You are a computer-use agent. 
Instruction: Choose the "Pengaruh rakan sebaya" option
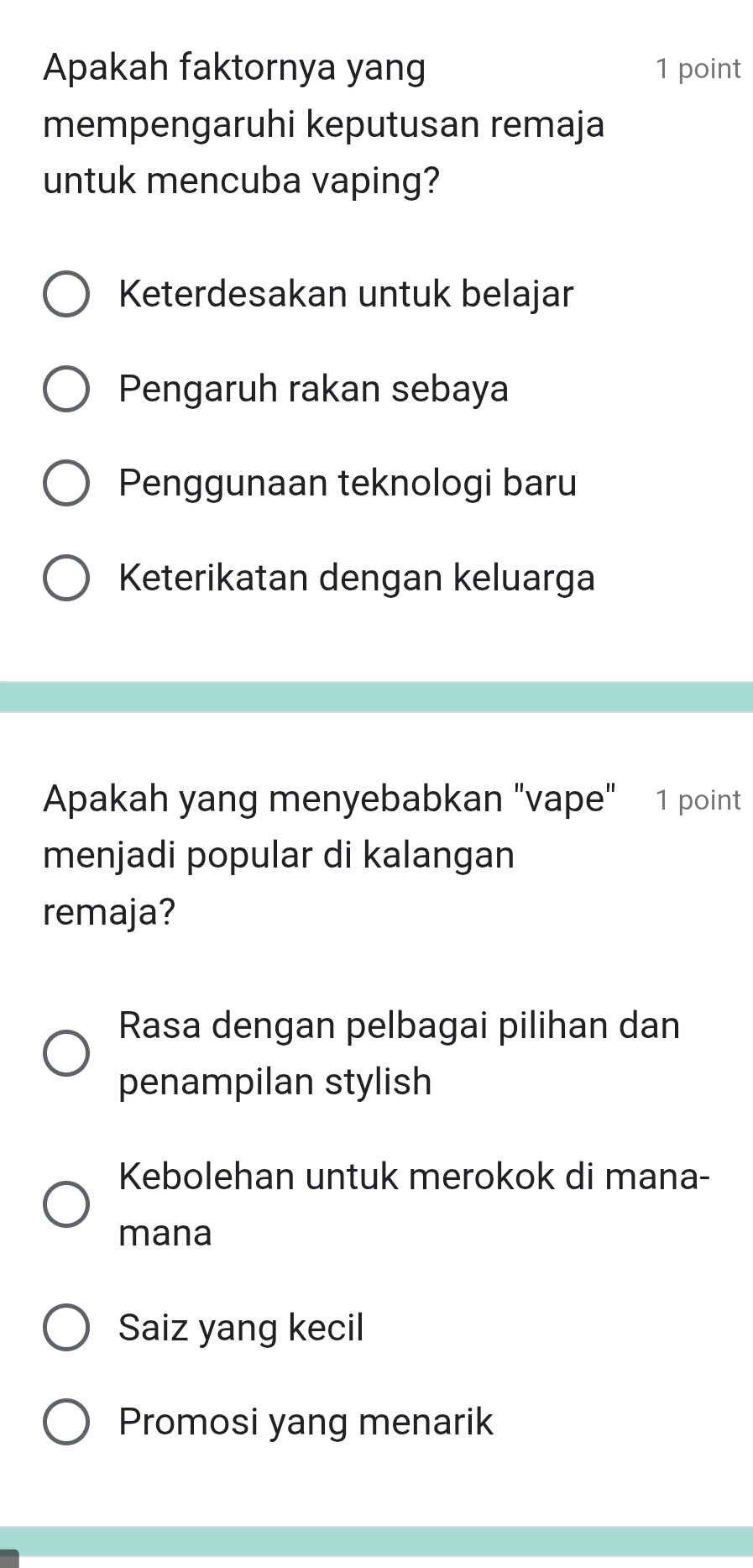(65, 389)
